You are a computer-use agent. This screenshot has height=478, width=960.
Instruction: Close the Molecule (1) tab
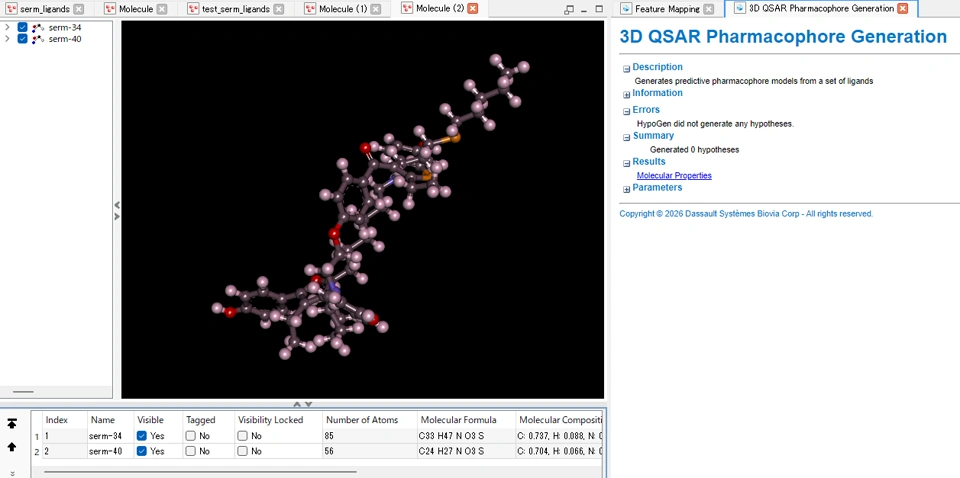[376, 9]
